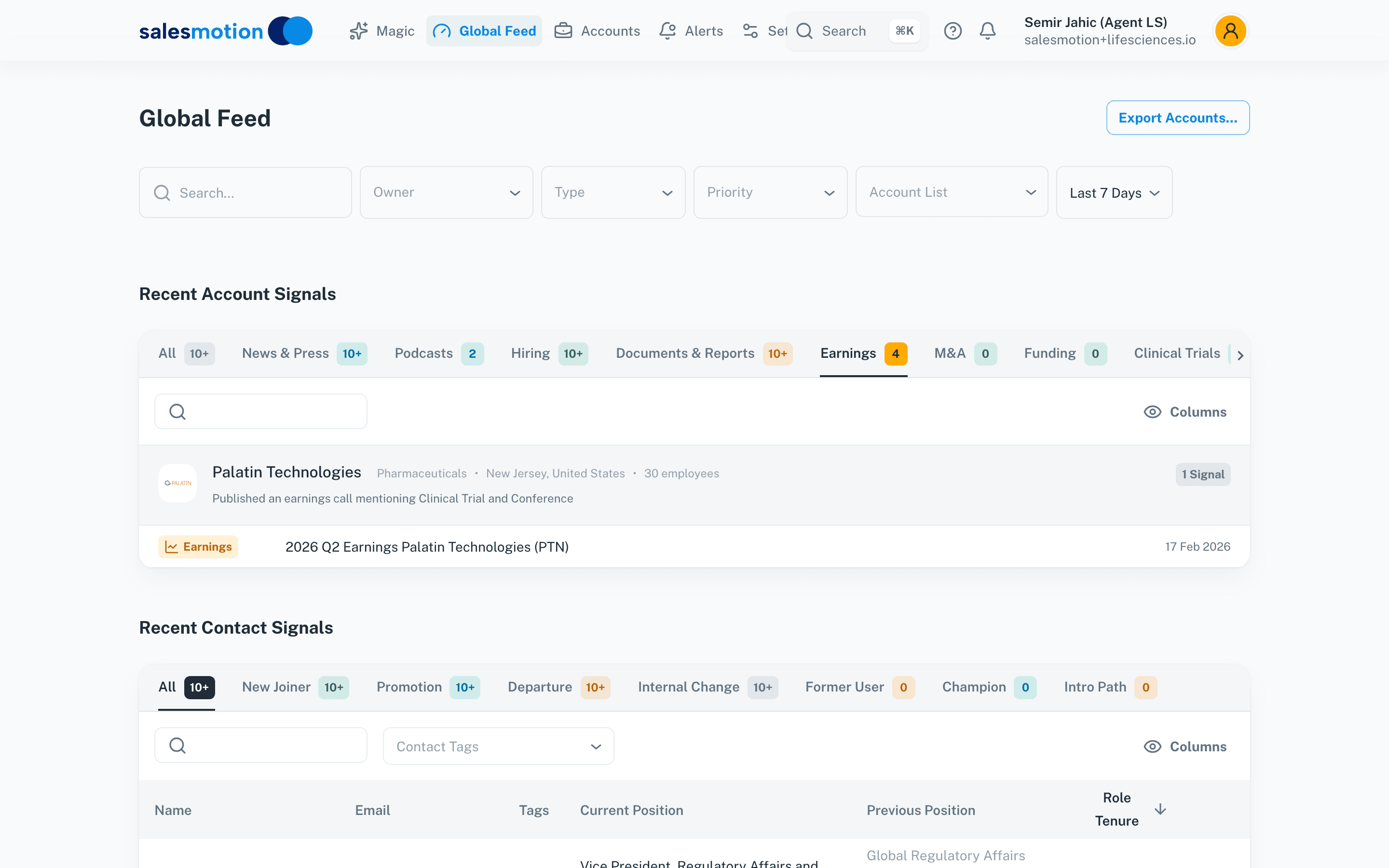The image size is (1389, 868).
Task: Click the Global Feed gauge icon
Action: pyautogui.click(x=441, y=31)
